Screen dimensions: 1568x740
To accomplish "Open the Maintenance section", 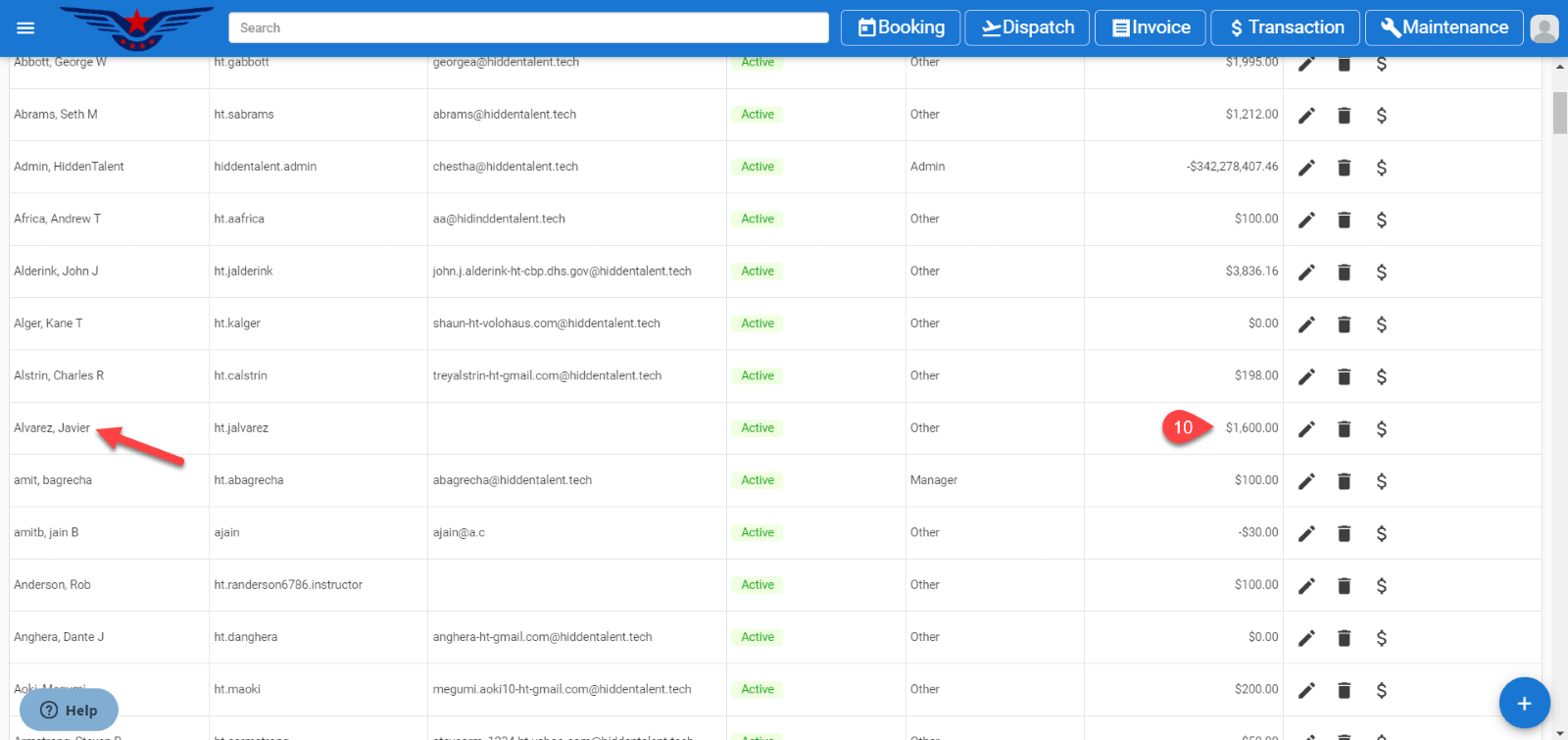I will 1444,27.
